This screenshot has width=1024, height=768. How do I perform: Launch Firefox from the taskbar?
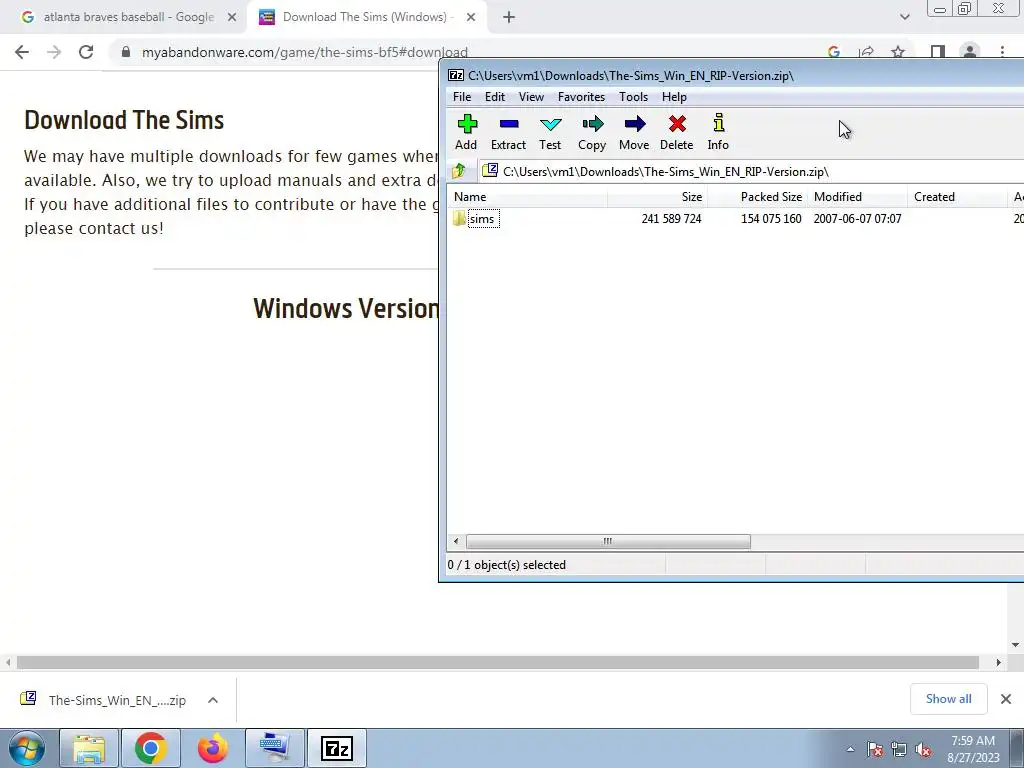[x=213, y=748]
